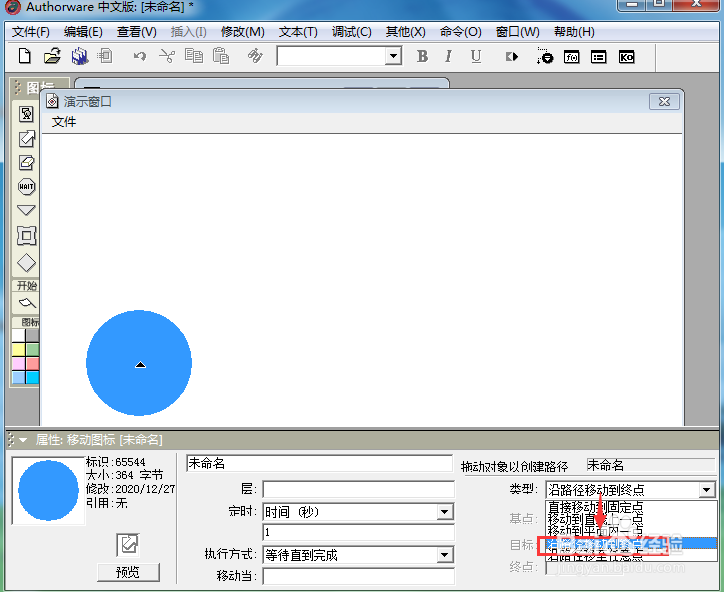
Task: Open the Variables window icon
Action: 598,57
